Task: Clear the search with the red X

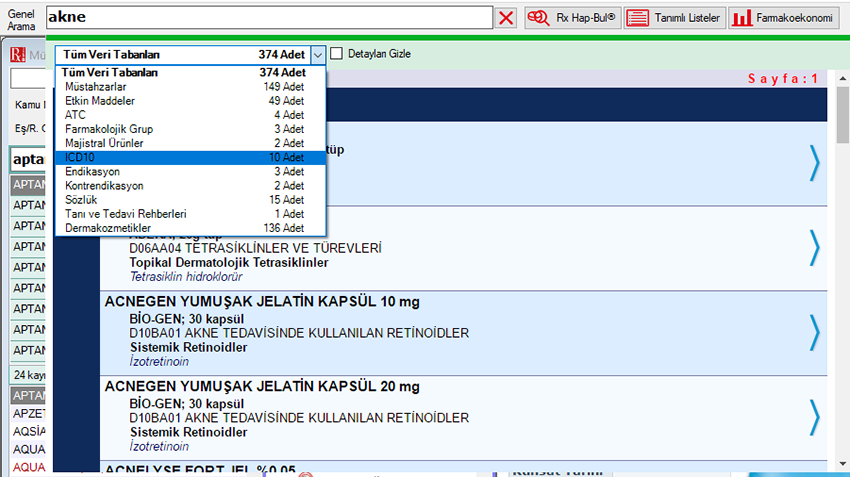Action: [507, 18]
